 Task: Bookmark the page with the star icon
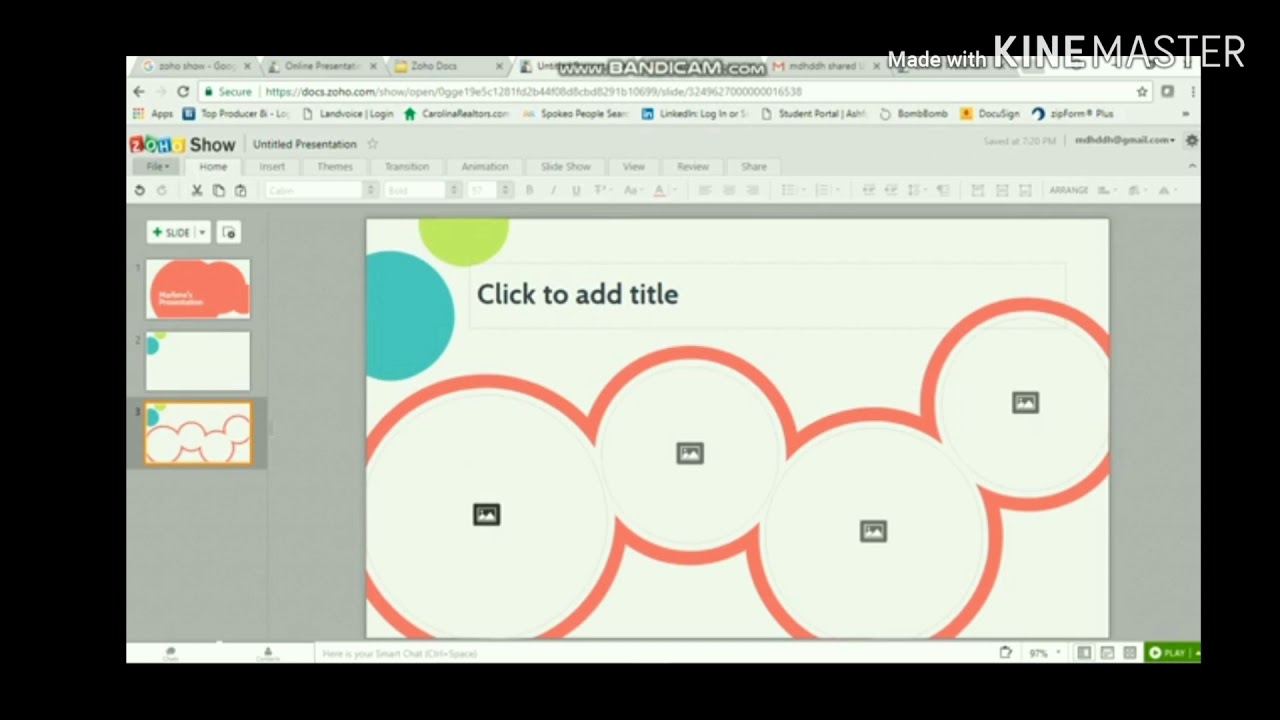pos(1142,91)
